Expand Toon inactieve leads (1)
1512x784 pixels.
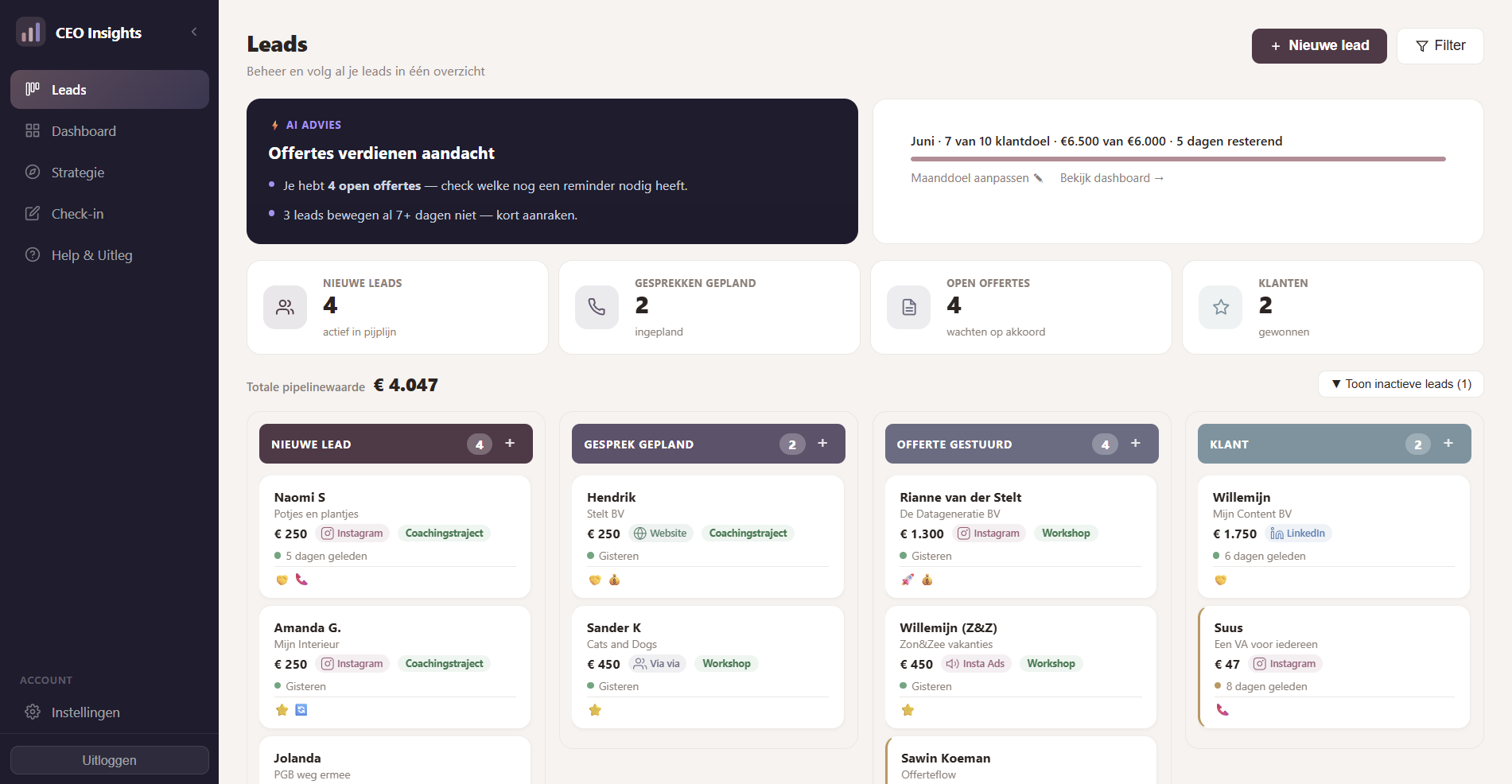(x=1401, y=384)
